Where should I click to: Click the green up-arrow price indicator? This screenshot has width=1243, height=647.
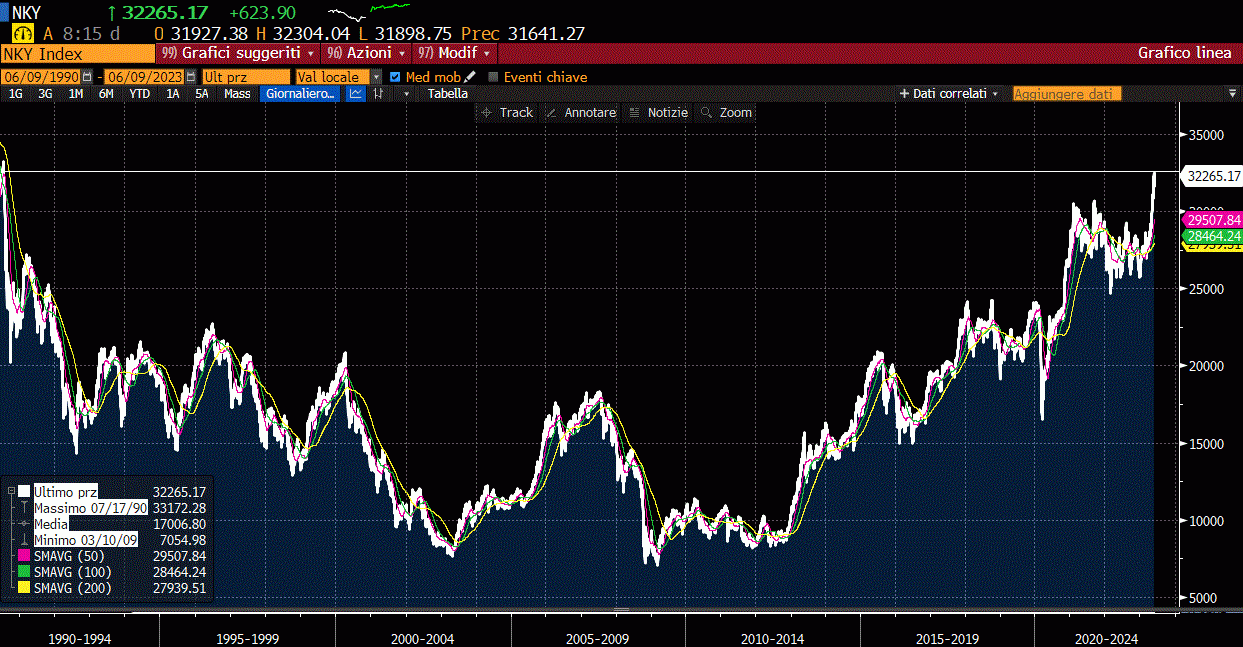(x=111, y=13)
